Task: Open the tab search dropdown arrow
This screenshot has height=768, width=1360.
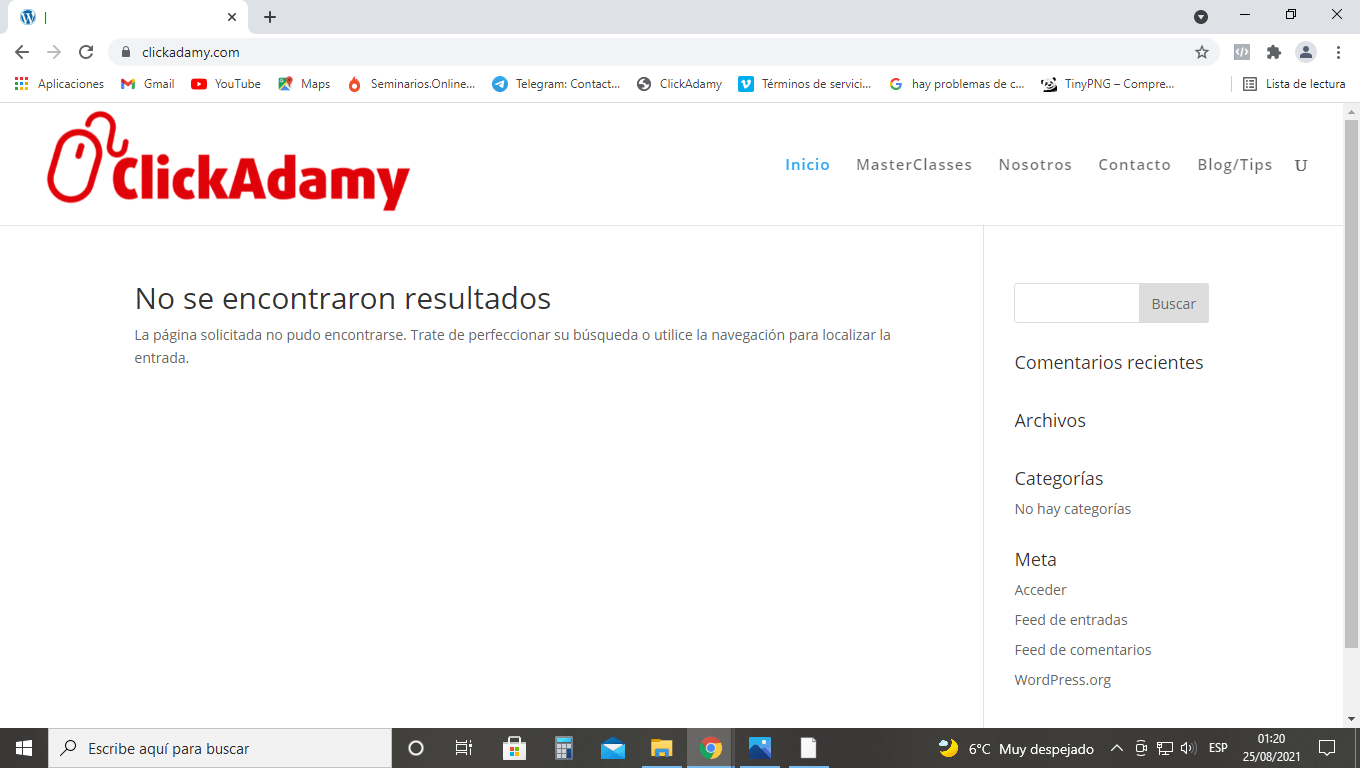Action: (x=1201, y=17)
